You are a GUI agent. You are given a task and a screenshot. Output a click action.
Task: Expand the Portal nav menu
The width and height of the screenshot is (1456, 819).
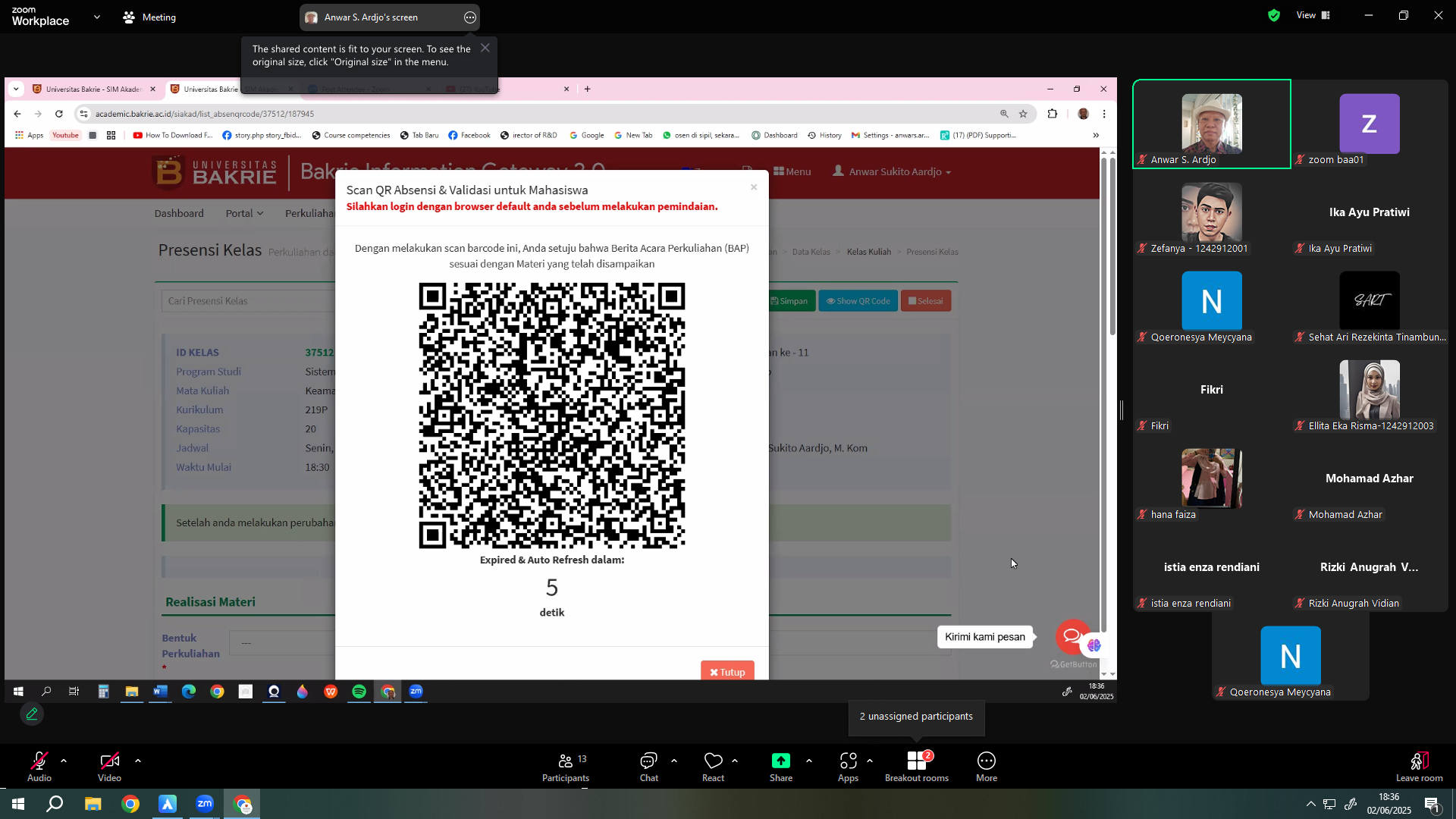[x=244, y=213]
